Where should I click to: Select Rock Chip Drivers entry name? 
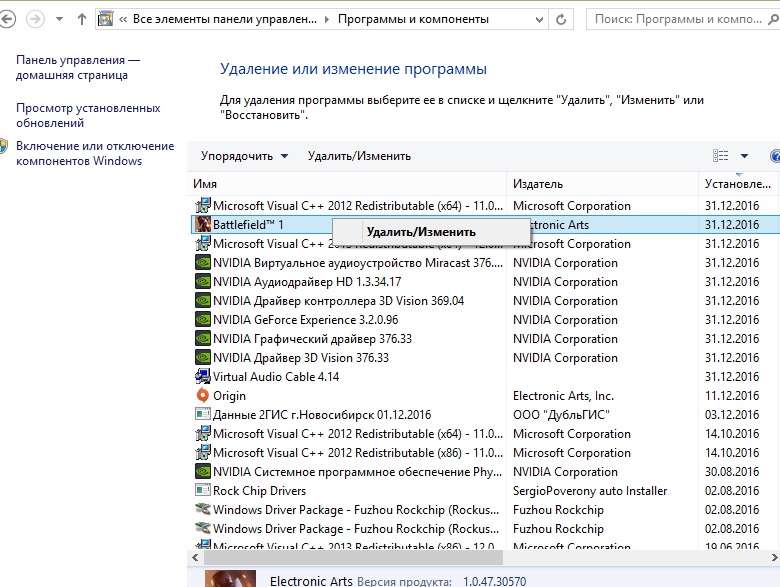click(259, 491)
